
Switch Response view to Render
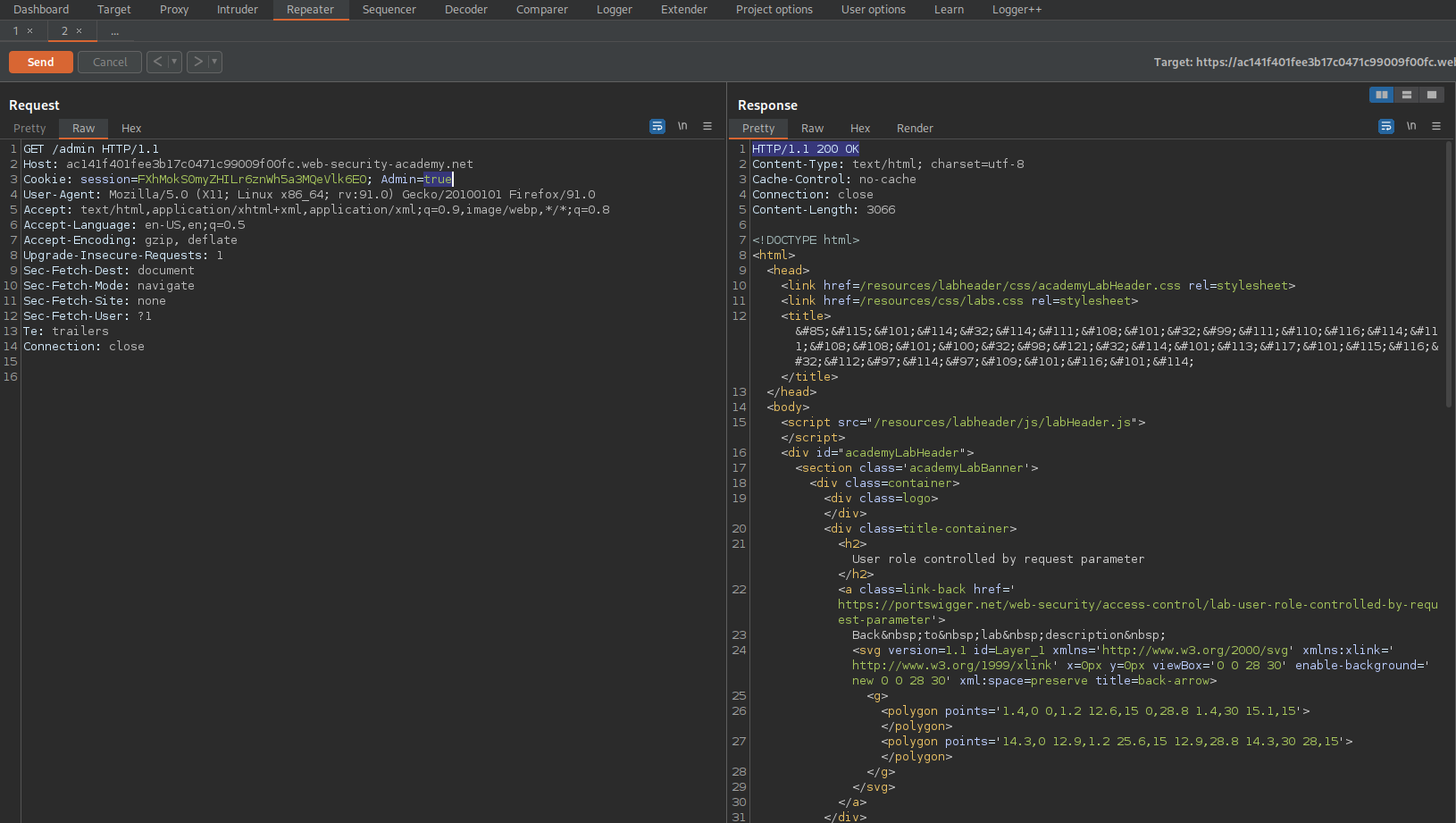915,129
